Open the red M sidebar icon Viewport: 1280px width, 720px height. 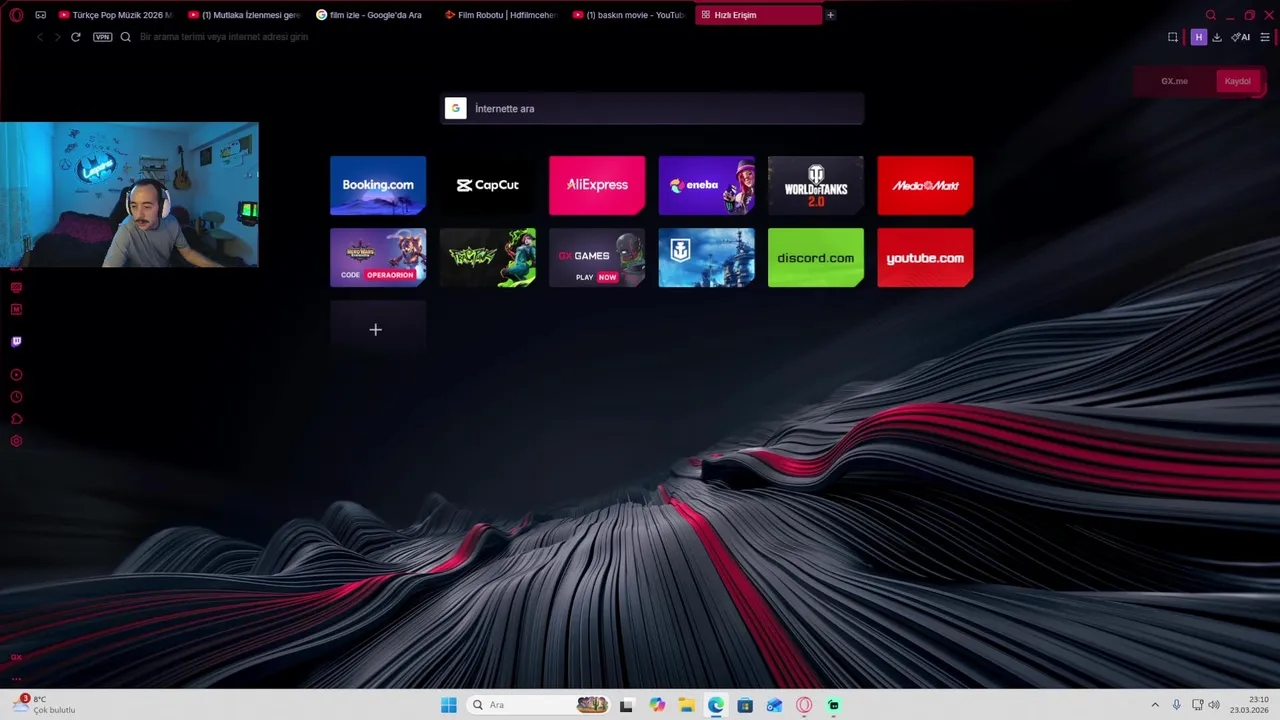click(16, 309)
